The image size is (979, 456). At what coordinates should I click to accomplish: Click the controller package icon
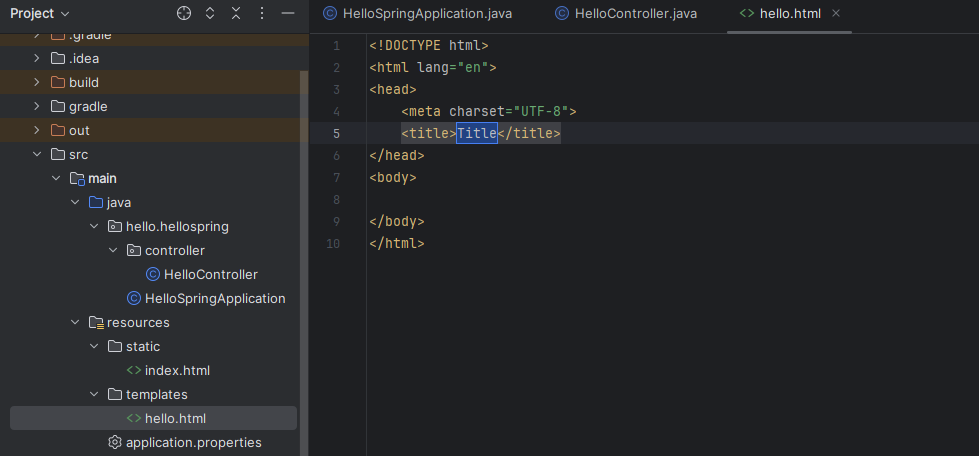[x=134, y=250]
